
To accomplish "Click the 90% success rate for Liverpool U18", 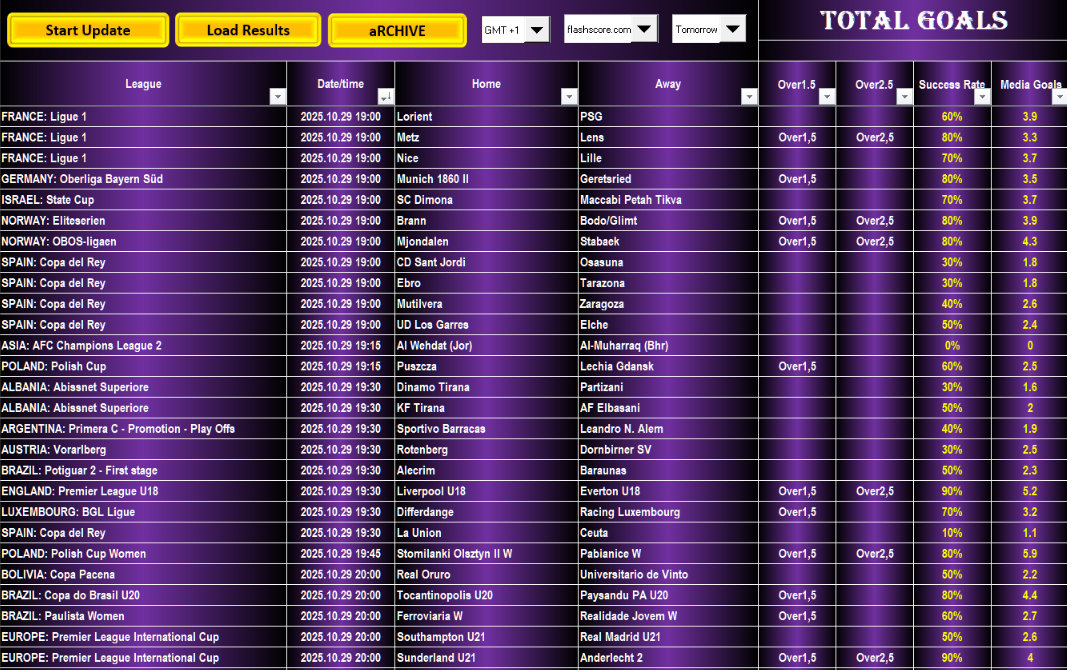I will (x=952, y=492).
